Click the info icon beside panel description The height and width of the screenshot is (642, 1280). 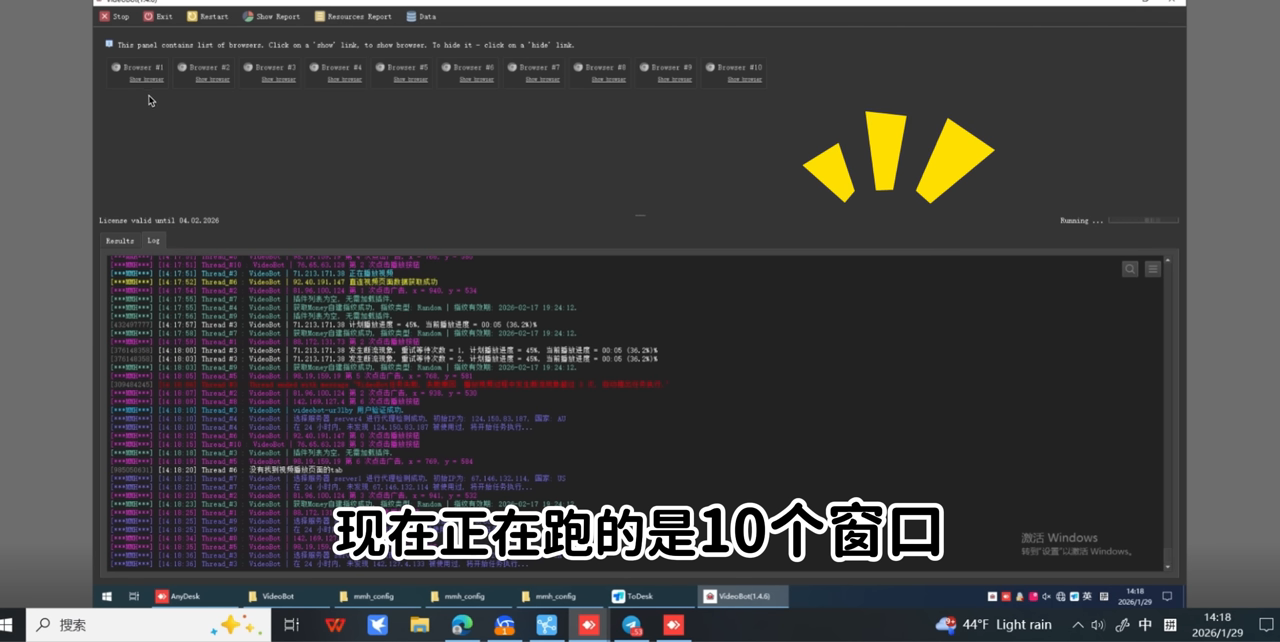[109, 44]
